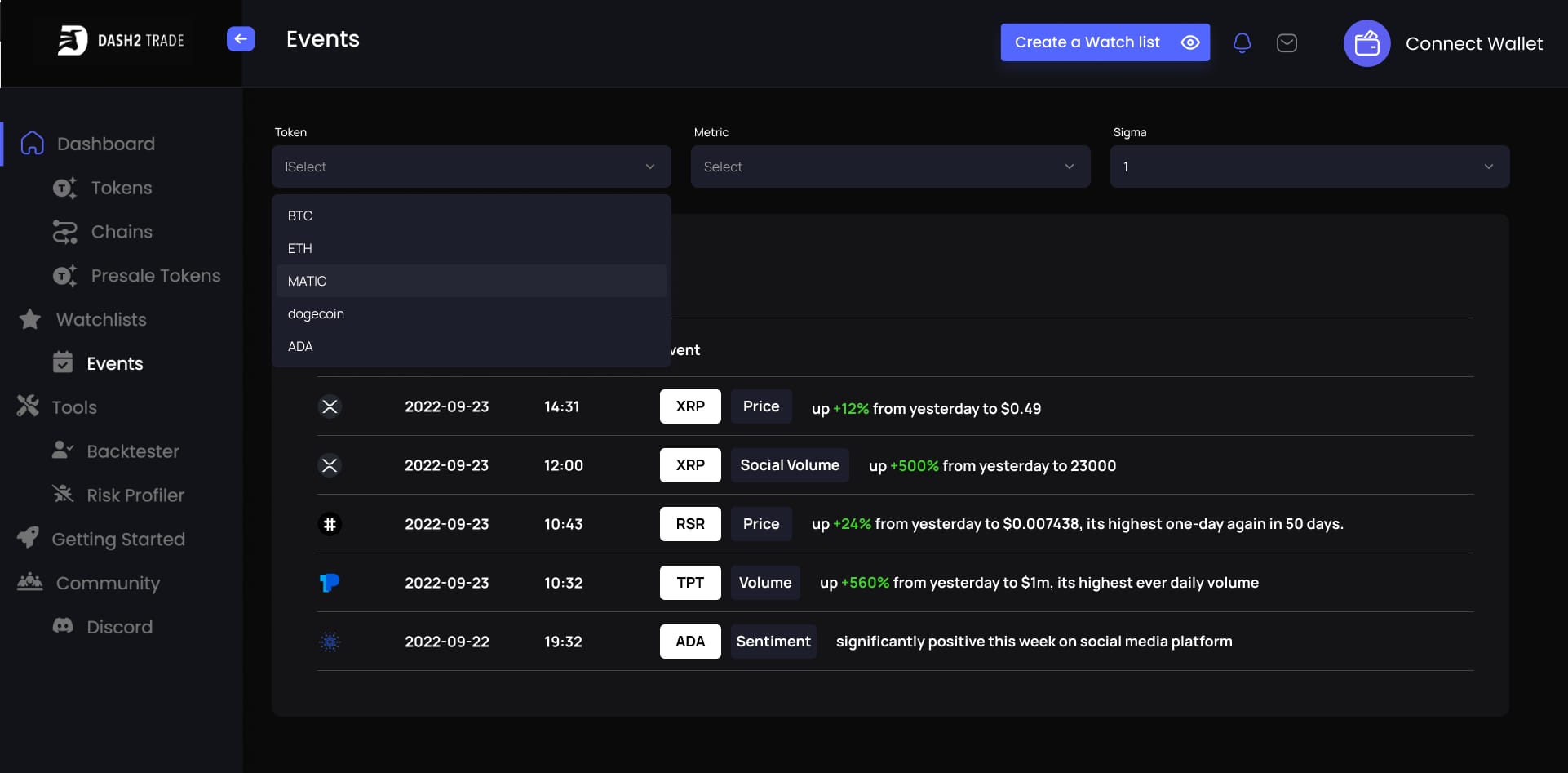Open Dashboard in the sidebar

click(x=106, y=144)
